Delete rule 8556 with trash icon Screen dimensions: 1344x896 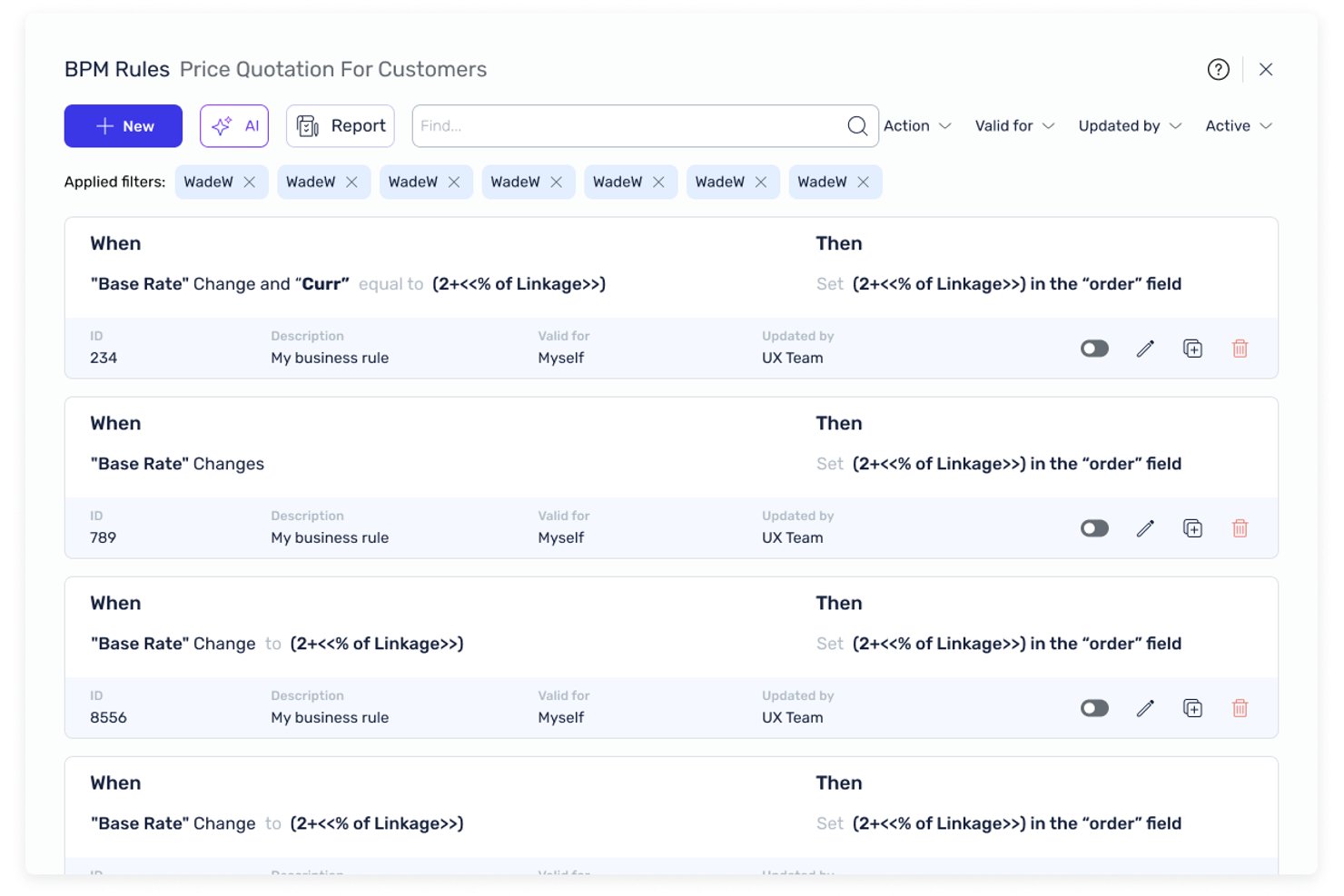(1240, 708)
